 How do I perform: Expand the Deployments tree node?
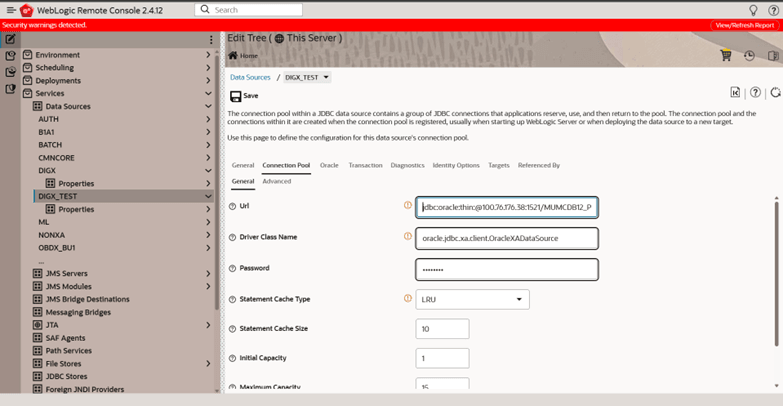208,80
